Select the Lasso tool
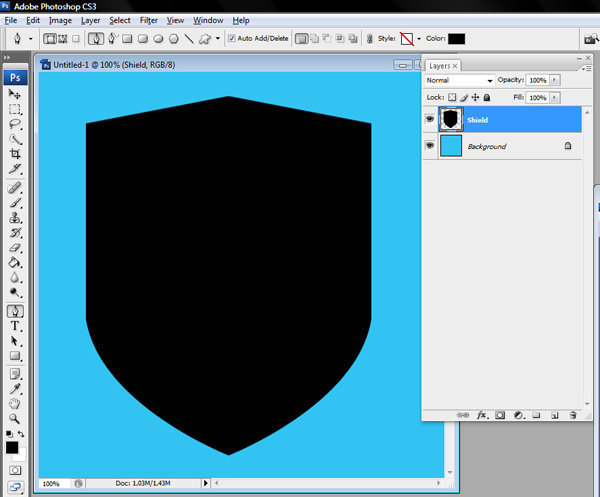 coord(15,124)
